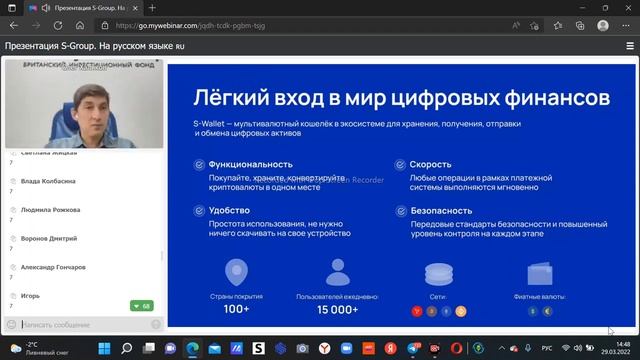Open the Mail app from taskbar
640x360 pixels.
(215, 349)
